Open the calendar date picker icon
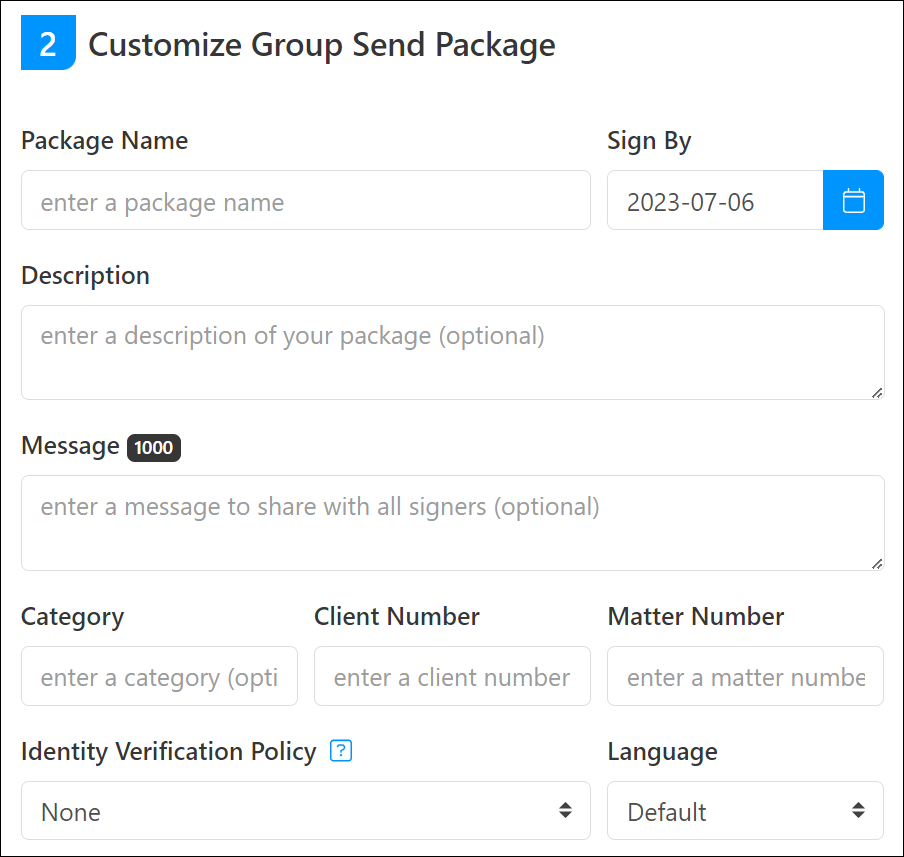 [x=853, y=200]
